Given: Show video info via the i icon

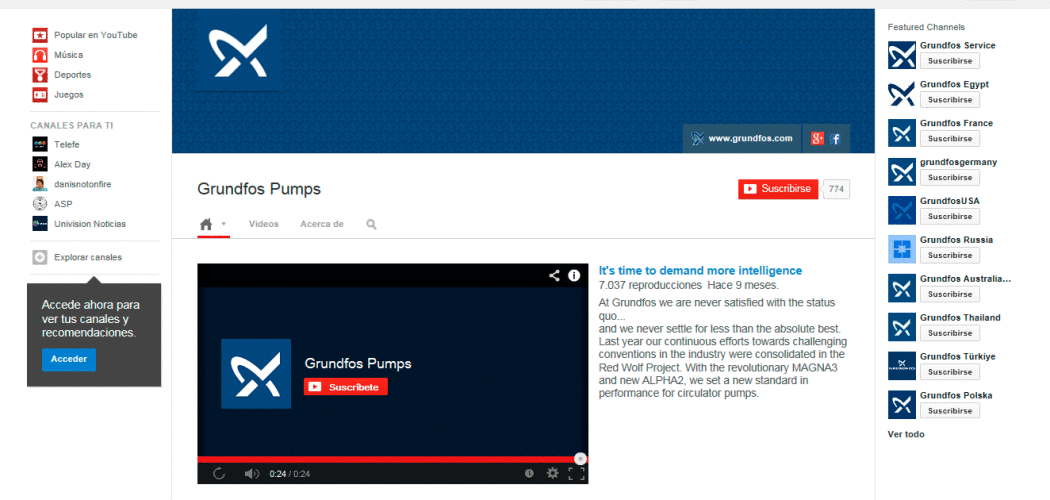Looking at the screenshot, I should point(574,275).
